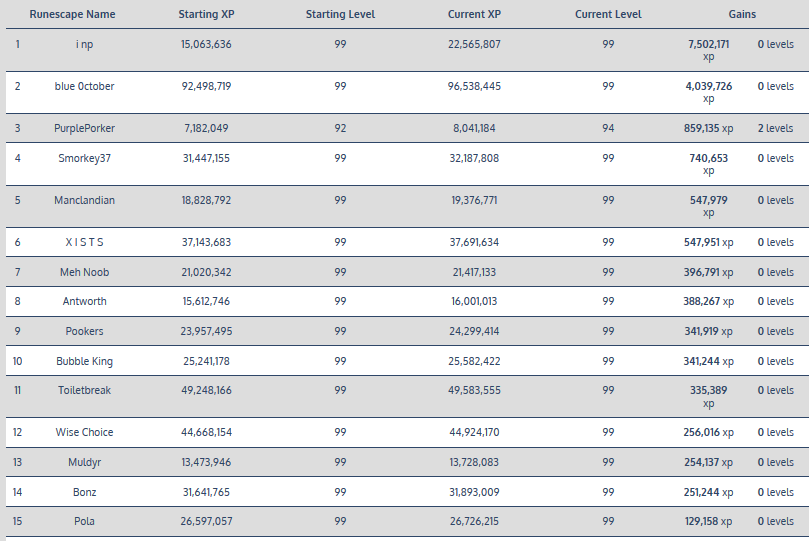The image size is (809, 541).
Task: Sort by the Starting XP column header
Action: click(206, 15)
